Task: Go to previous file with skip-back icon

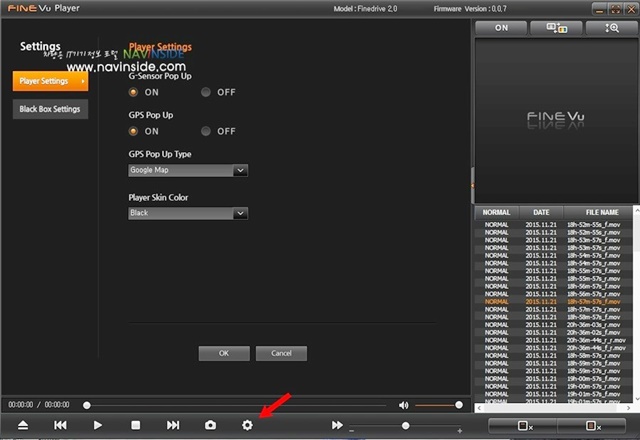Action: [60, 425]
